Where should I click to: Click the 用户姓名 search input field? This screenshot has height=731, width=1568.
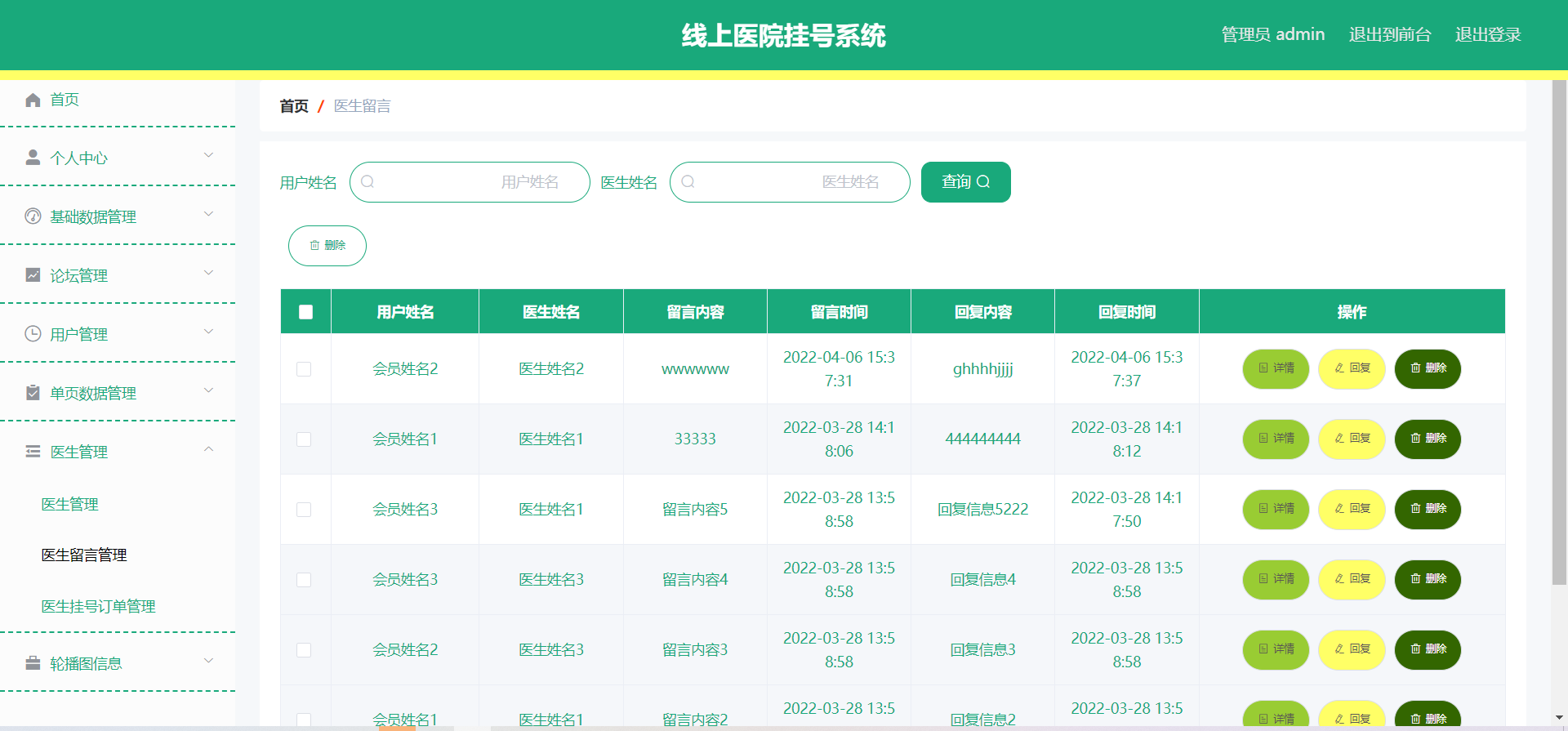coord(470,182)
